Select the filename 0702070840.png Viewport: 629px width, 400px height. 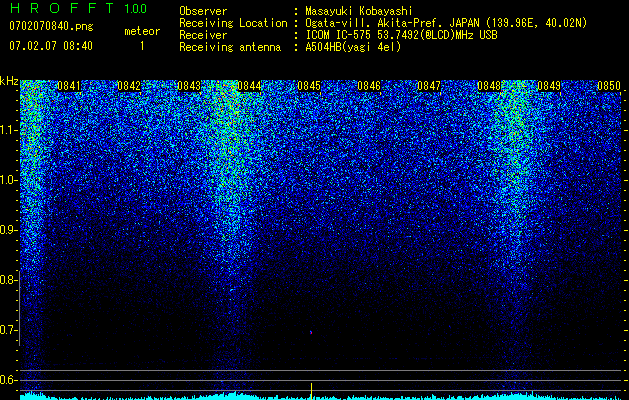pos(51,27)
